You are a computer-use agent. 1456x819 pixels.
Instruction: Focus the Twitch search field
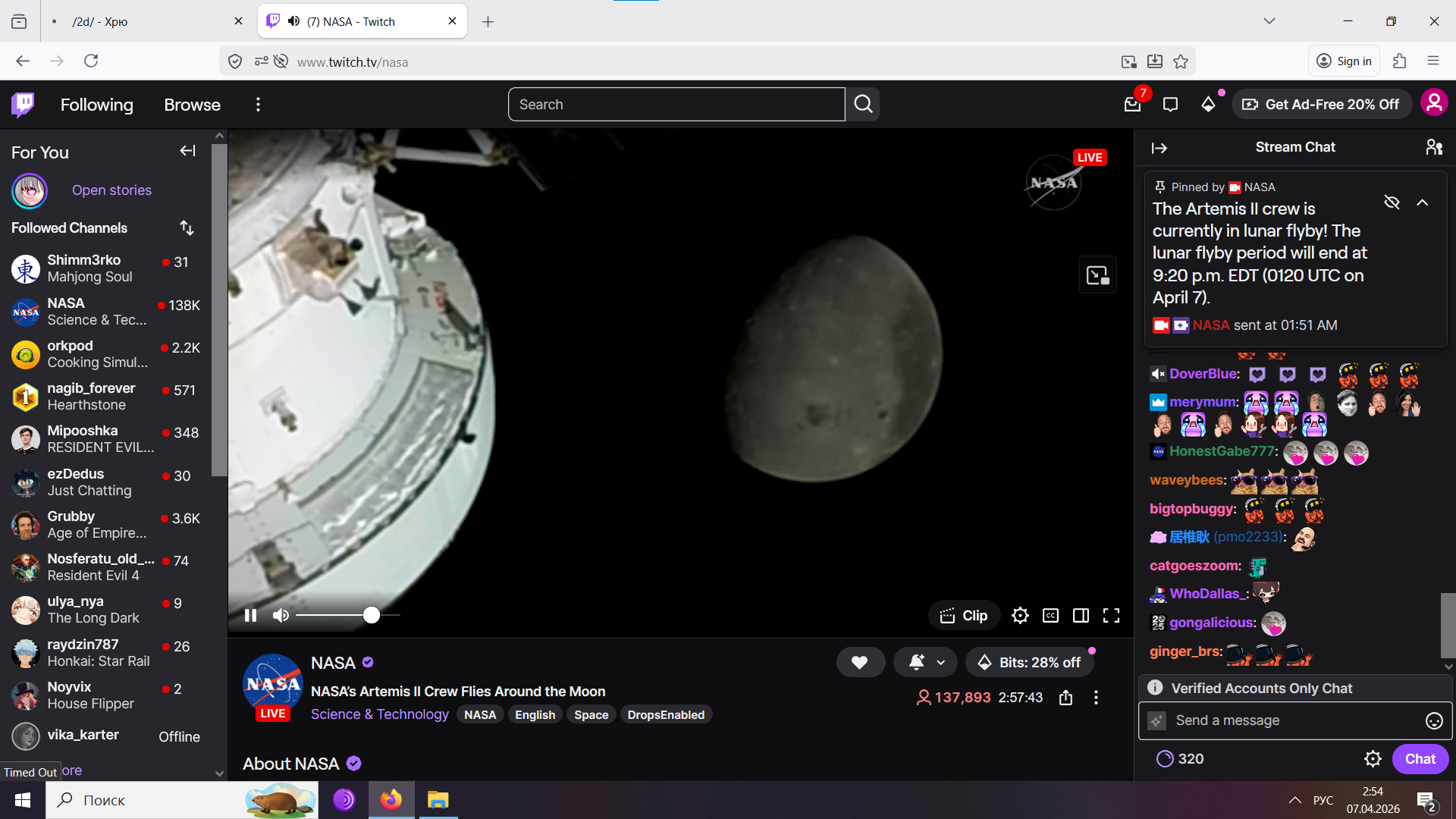tap(676, 104)
